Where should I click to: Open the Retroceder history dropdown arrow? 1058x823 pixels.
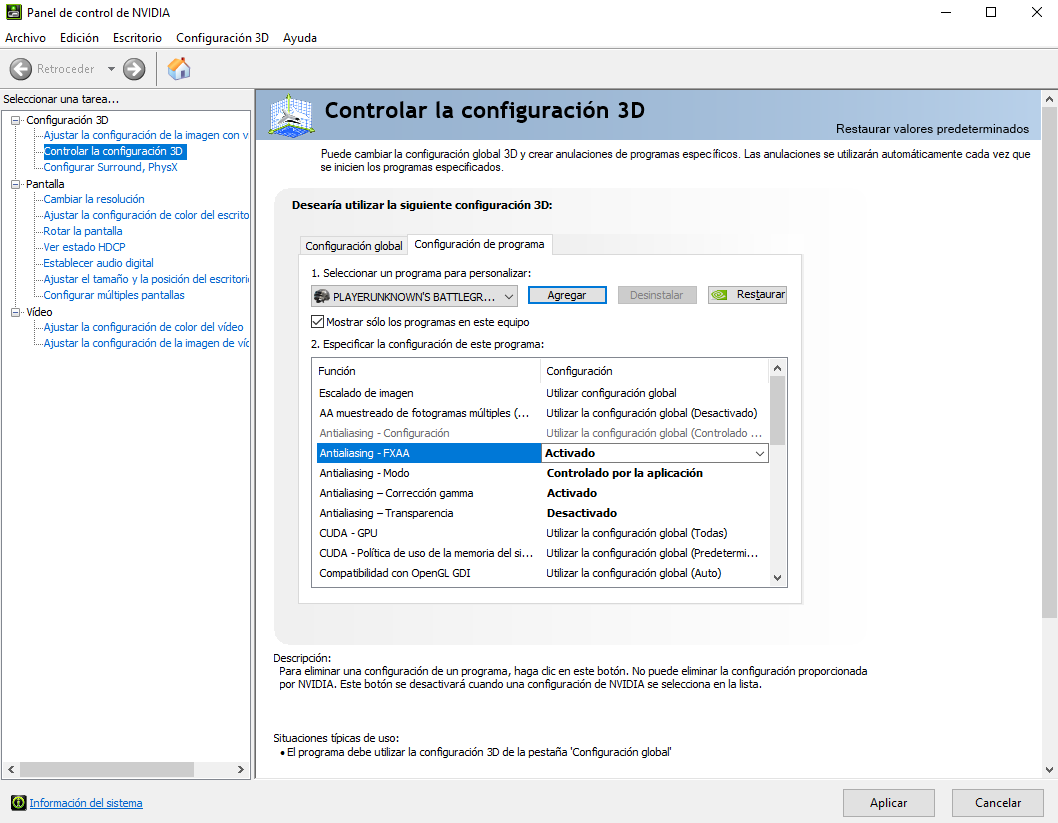[x=111, y=69]
